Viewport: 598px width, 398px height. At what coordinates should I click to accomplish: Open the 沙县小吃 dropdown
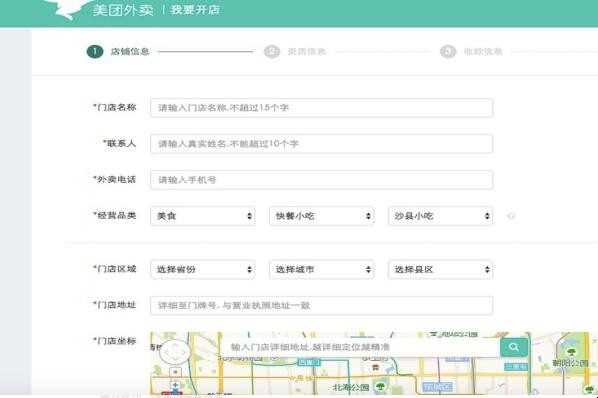click(x=440, y=216)
